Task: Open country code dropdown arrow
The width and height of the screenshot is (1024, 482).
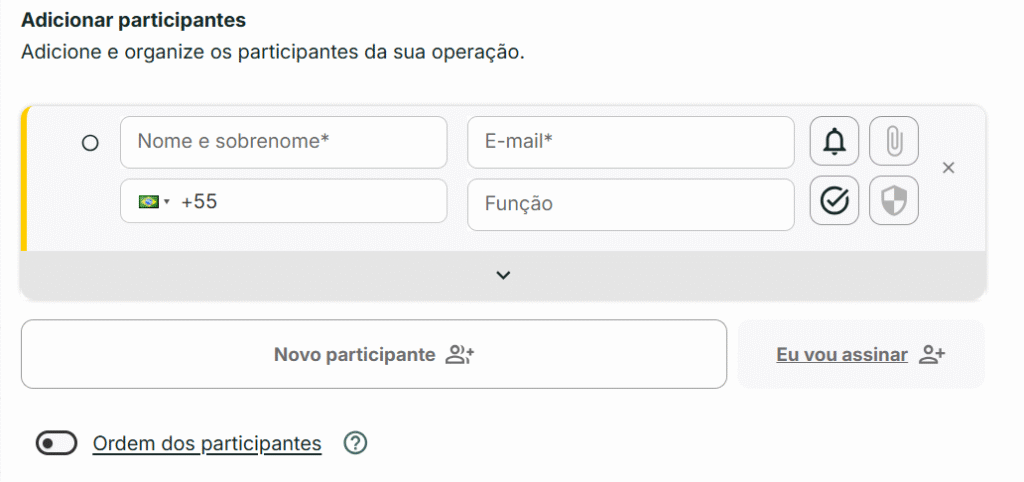Action: [167, 202]
